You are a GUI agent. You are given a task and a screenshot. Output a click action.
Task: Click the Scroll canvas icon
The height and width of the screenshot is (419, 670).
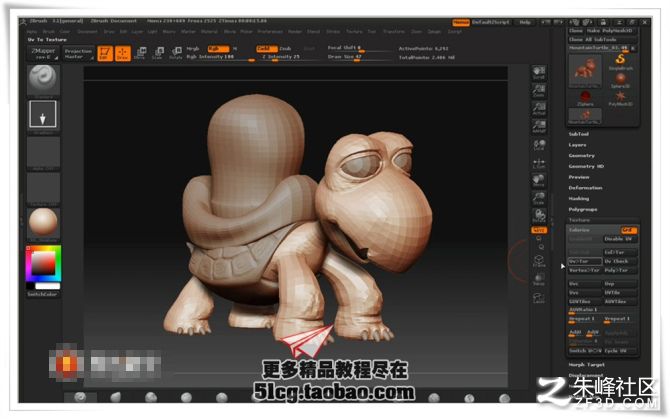point(539,73)
